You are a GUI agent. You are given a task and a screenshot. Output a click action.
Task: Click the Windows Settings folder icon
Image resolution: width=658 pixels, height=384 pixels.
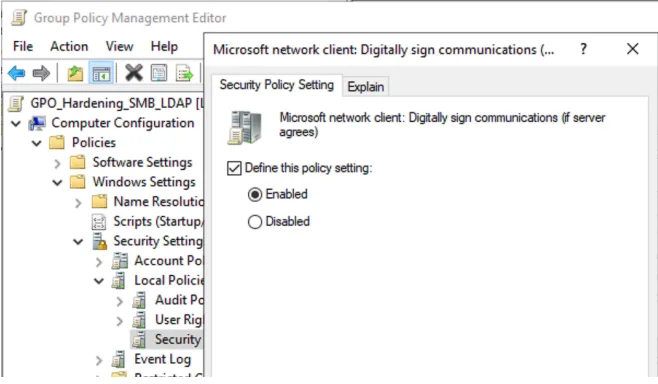point(78,182)
